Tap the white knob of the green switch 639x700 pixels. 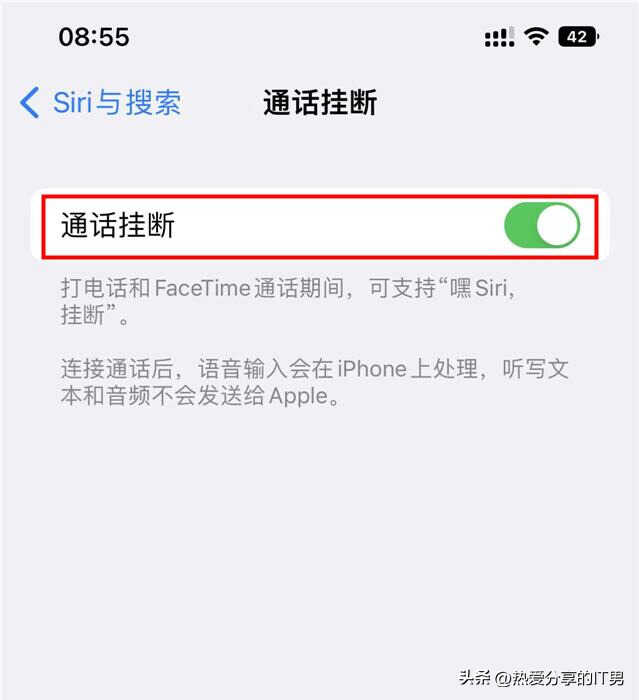[x=556, y=225]
